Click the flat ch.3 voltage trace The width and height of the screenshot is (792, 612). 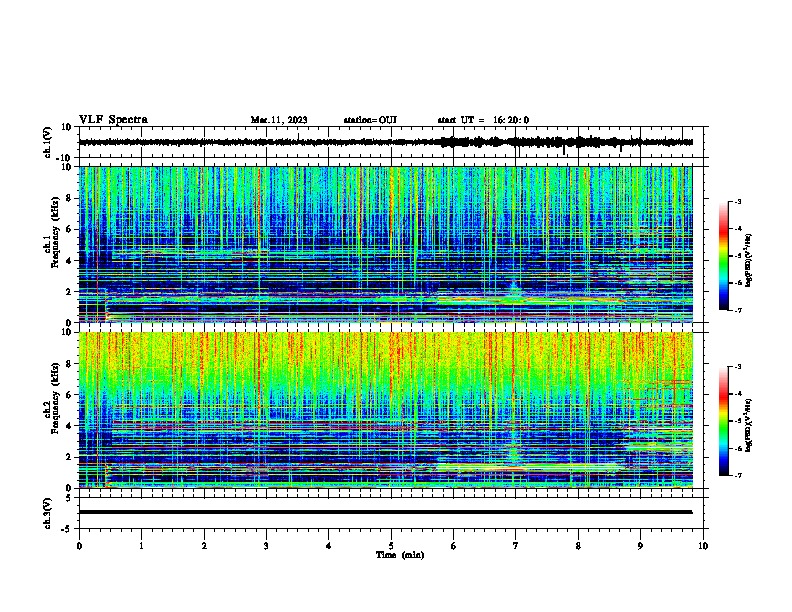(x=385, y=512)
